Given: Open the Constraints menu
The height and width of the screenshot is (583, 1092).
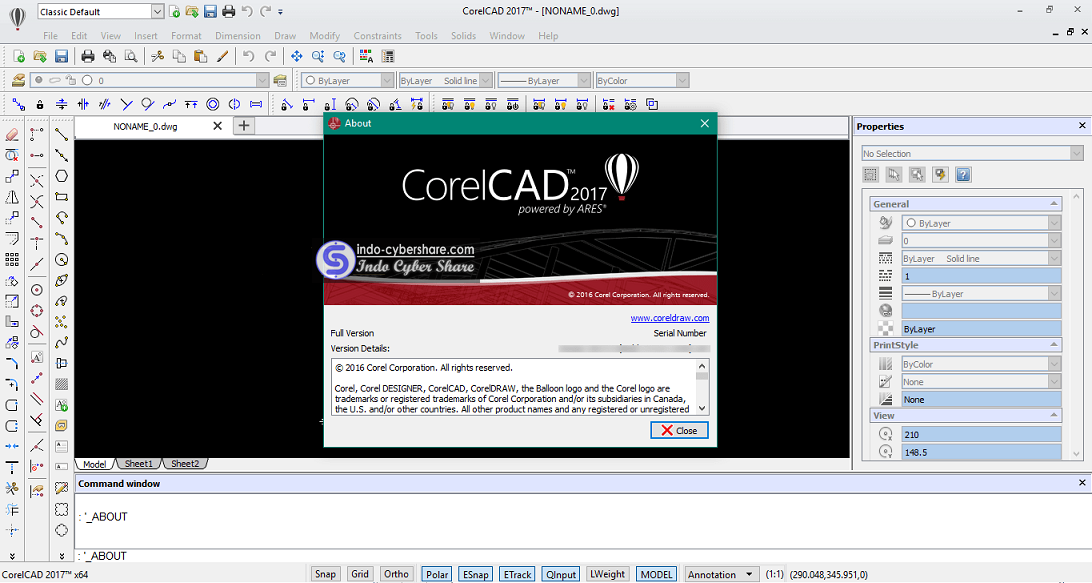Looking at the screenshot, I should click(377, 36).
